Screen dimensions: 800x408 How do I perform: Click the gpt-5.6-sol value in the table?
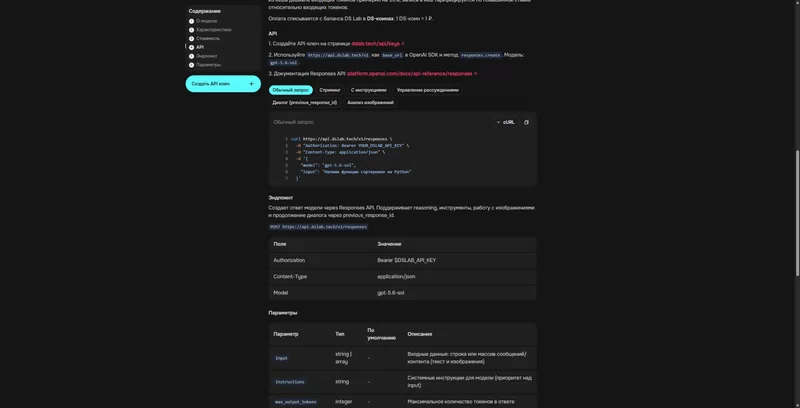(391, 293)
